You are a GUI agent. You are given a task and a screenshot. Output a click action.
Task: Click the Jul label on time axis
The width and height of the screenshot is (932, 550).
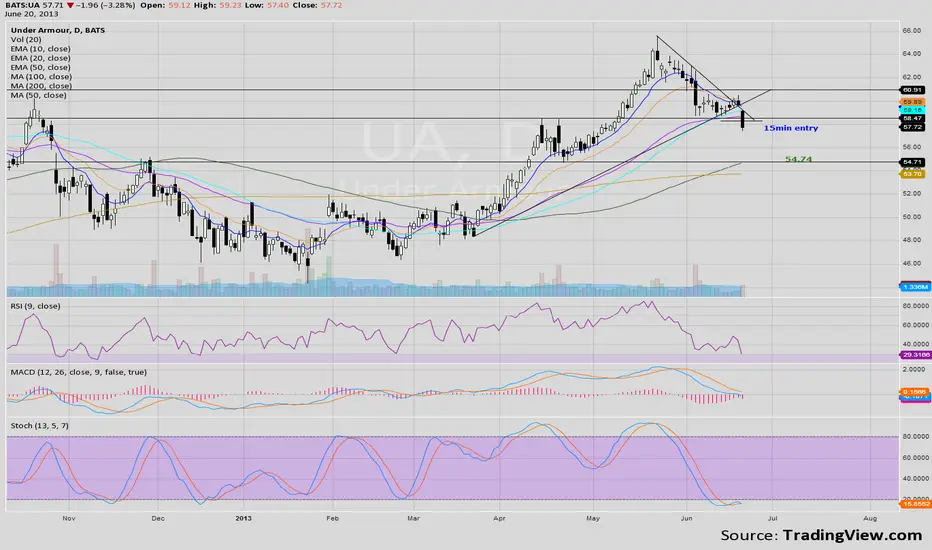click(772, 518)
